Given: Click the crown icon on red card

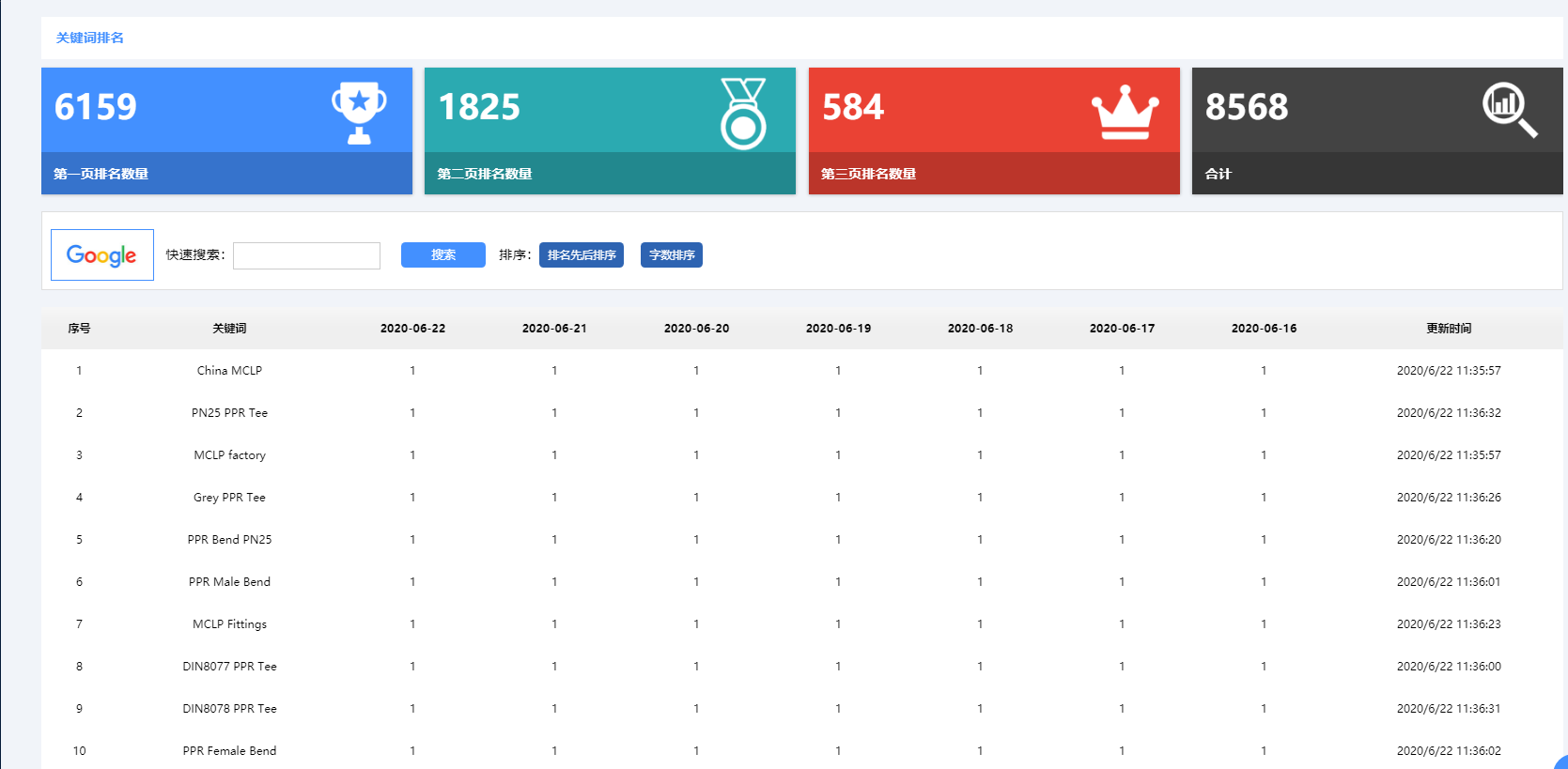Looking at the screenshot, I should [x=1125, y=112].
